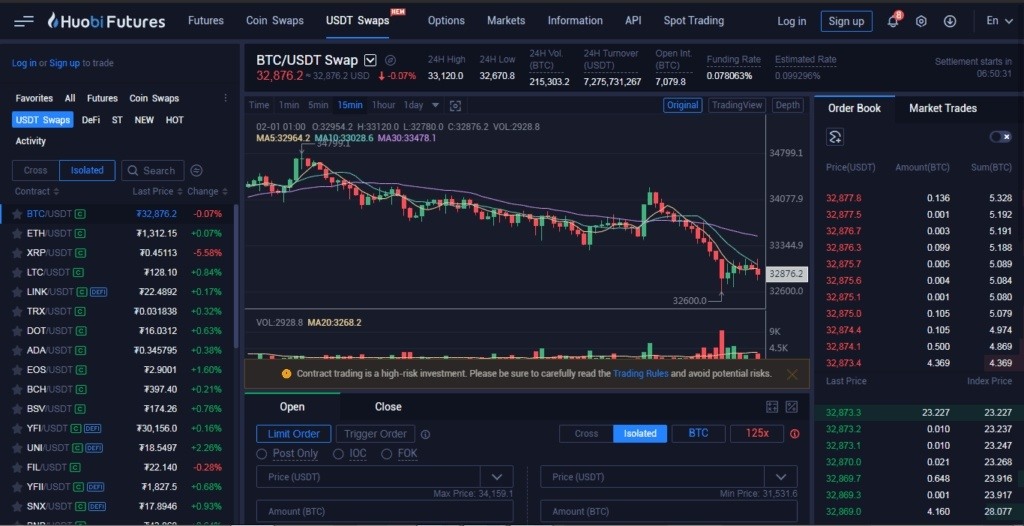Close the risk warning banner

tap(792, 374)
